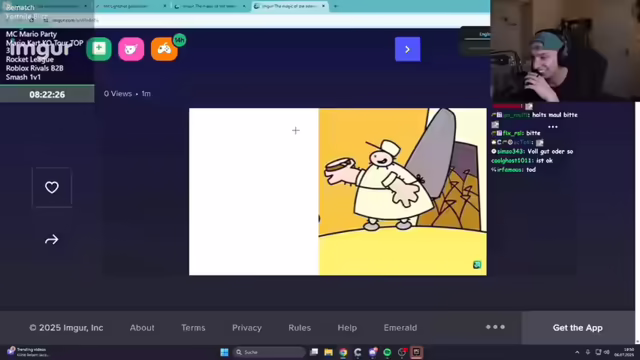
Task: Open taskbar clock and date
Action: pos(624,352)
